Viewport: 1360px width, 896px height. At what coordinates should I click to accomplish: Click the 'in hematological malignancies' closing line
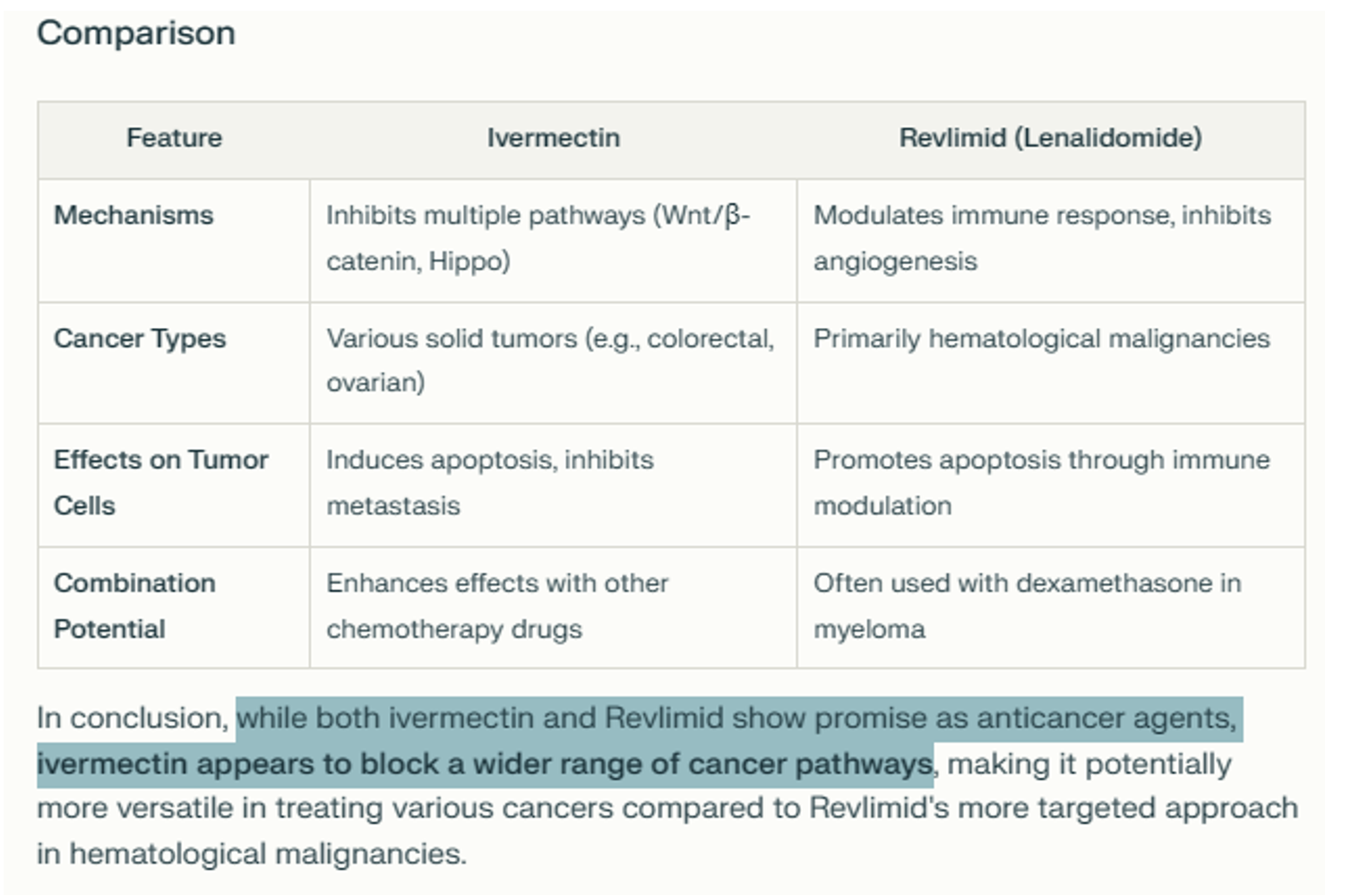tap(251, 854)
